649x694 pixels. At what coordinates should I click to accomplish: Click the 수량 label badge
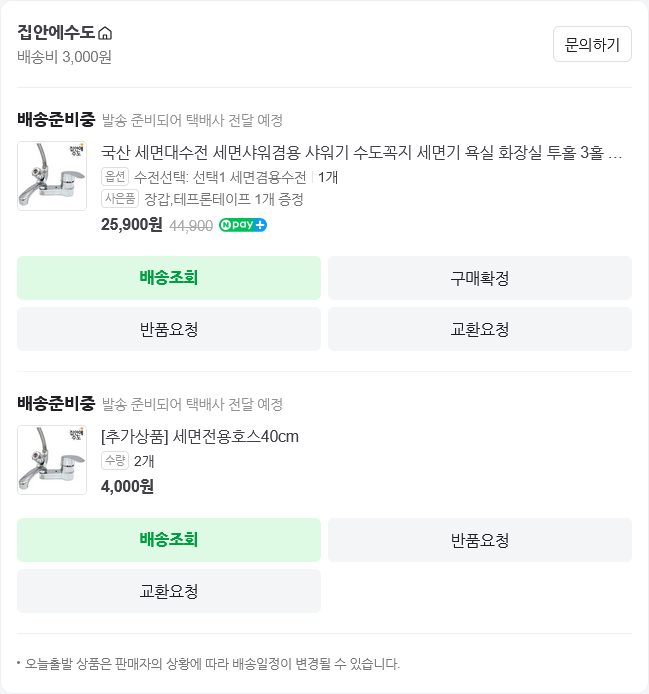coord(116,461)
